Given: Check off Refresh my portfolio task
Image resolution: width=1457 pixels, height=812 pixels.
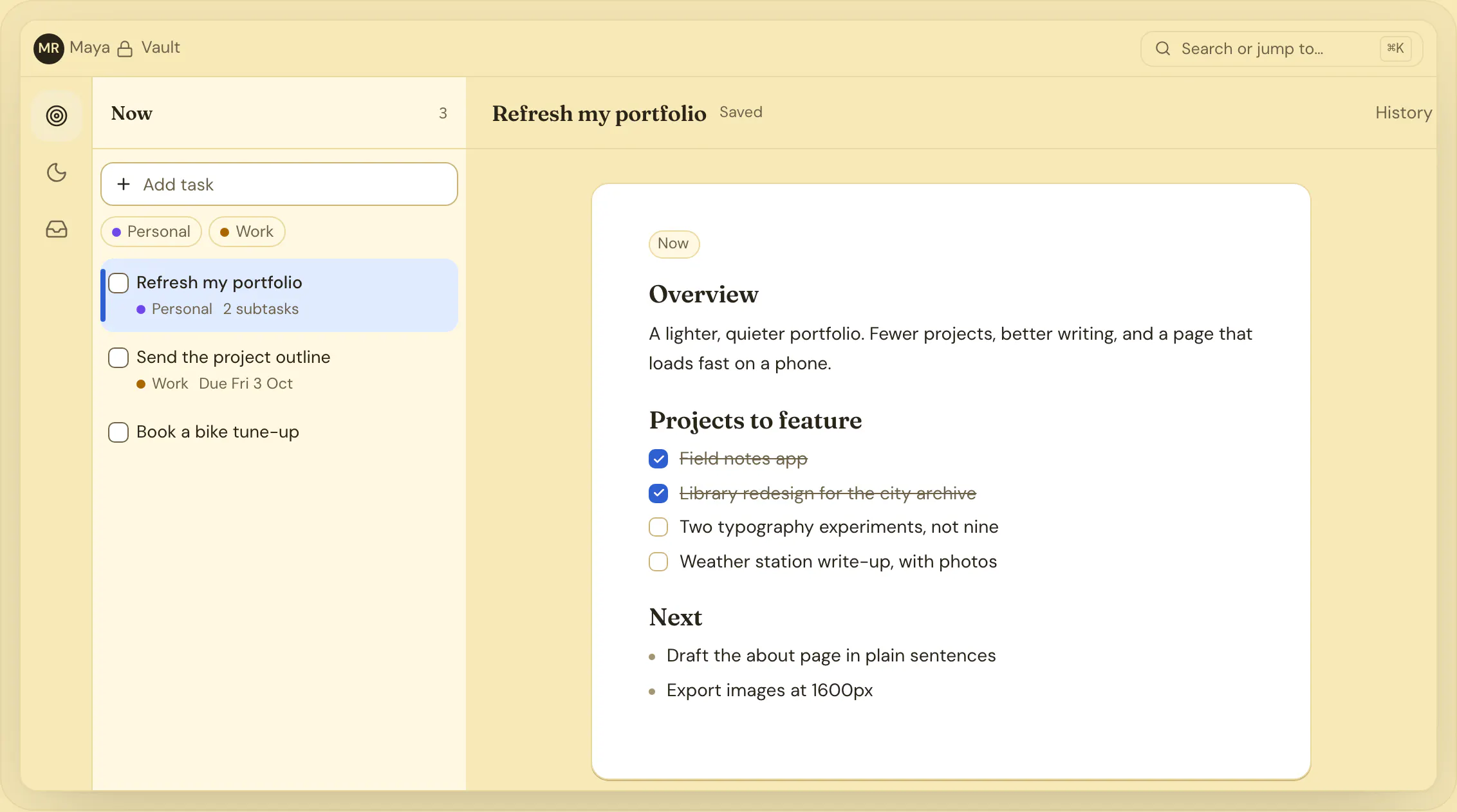Looking at the screenshot, I should [118, 283].
